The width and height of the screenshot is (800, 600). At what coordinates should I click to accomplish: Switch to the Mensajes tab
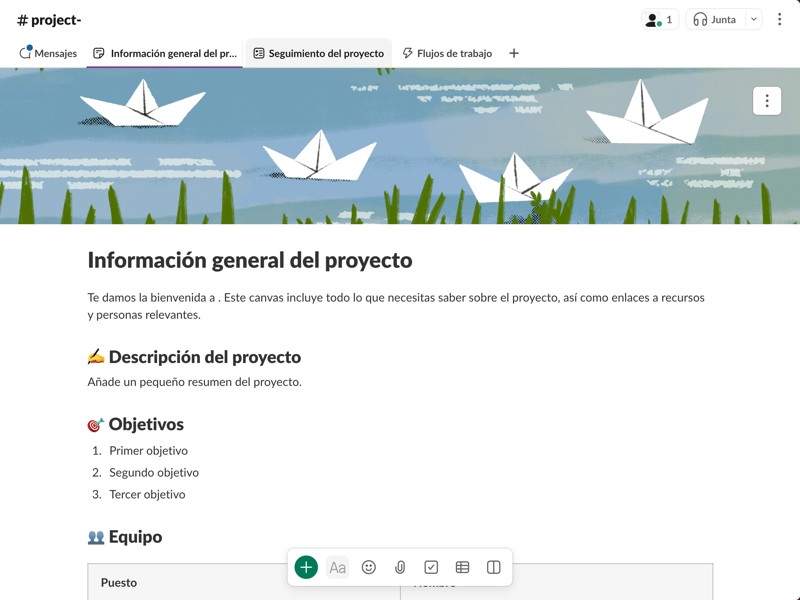click(x=48, y=53)
